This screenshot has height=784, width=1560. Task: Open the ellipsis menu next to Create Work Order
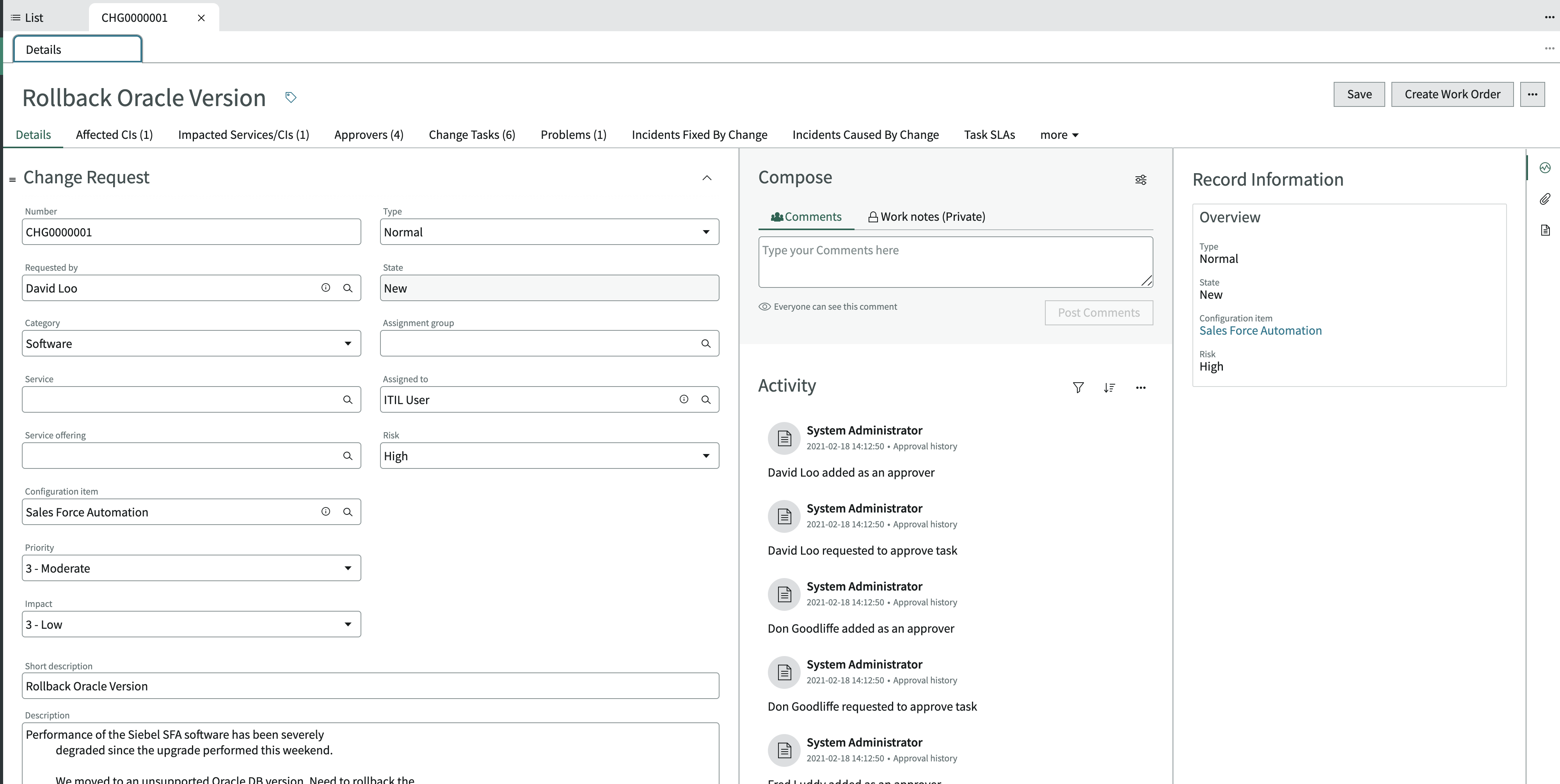click(1532, 94)
